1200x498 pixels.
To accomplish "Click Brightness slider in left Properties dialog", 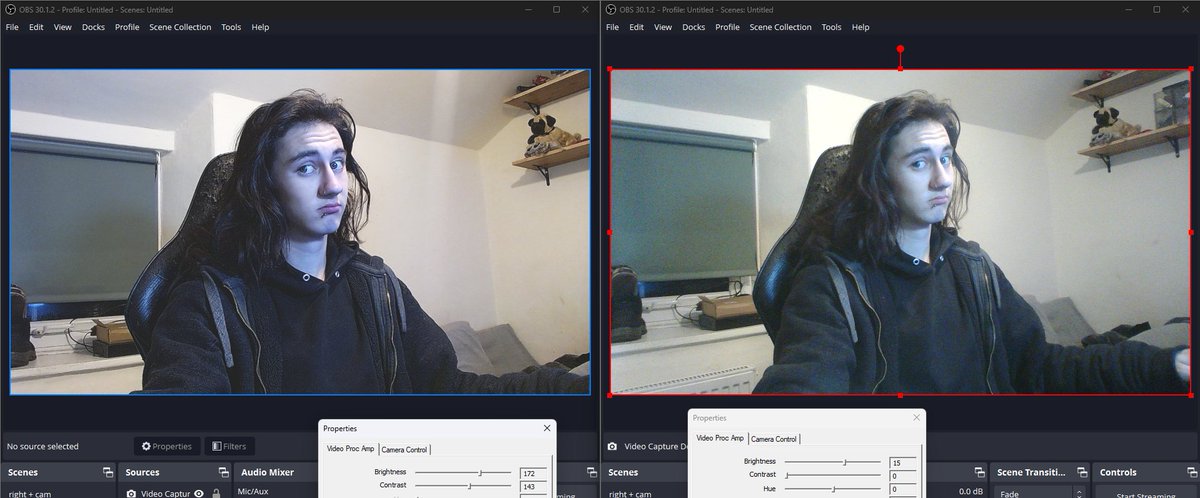I will (464, 471).
